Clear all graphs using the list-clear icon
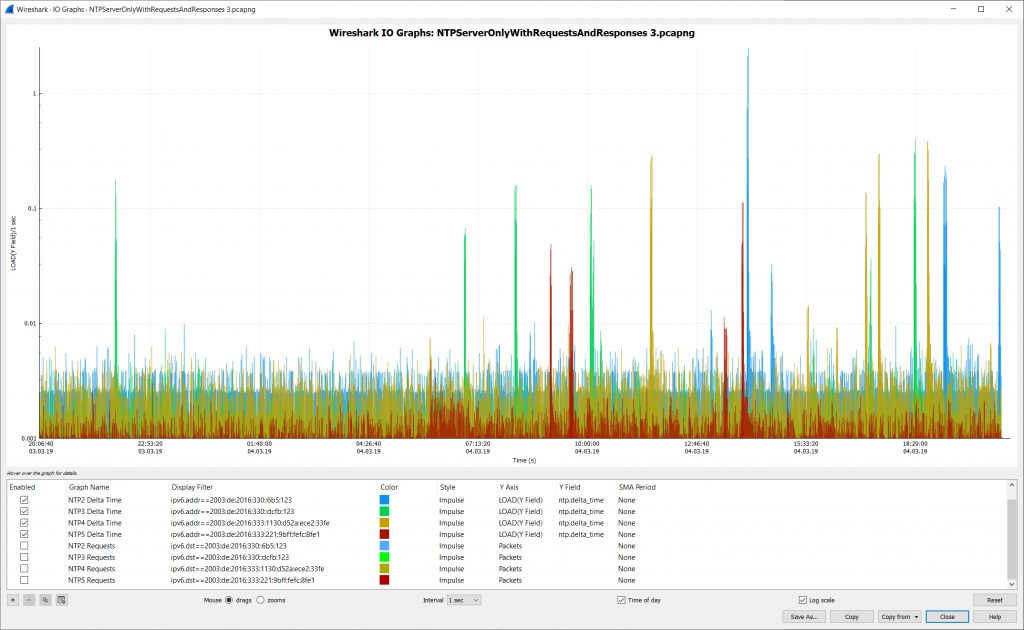The height and width of the screenshot is (630, 1024). click(x=61, y=600)
